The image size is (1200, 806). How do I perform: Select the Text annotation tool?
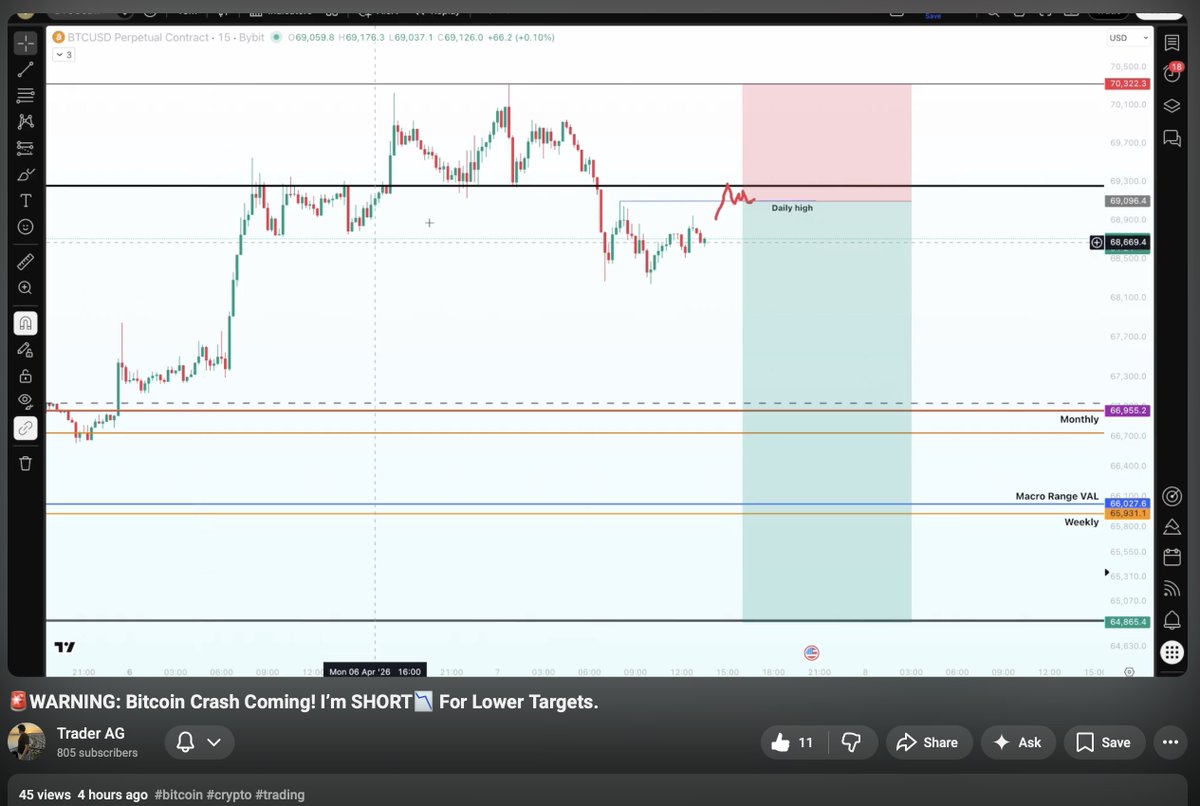coord(26,200)
